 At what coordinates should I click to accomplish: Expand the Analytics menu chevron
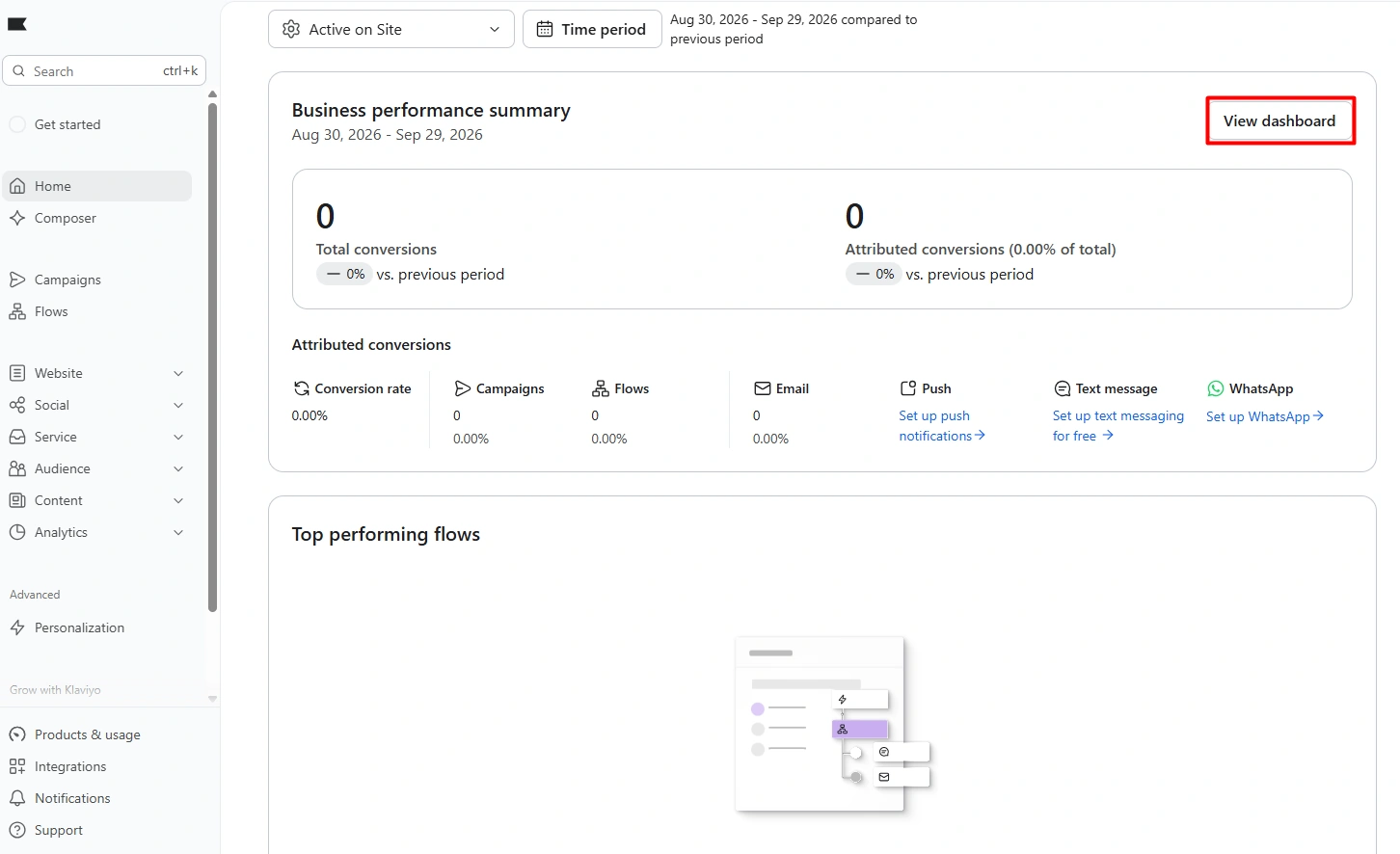(178, 532)
